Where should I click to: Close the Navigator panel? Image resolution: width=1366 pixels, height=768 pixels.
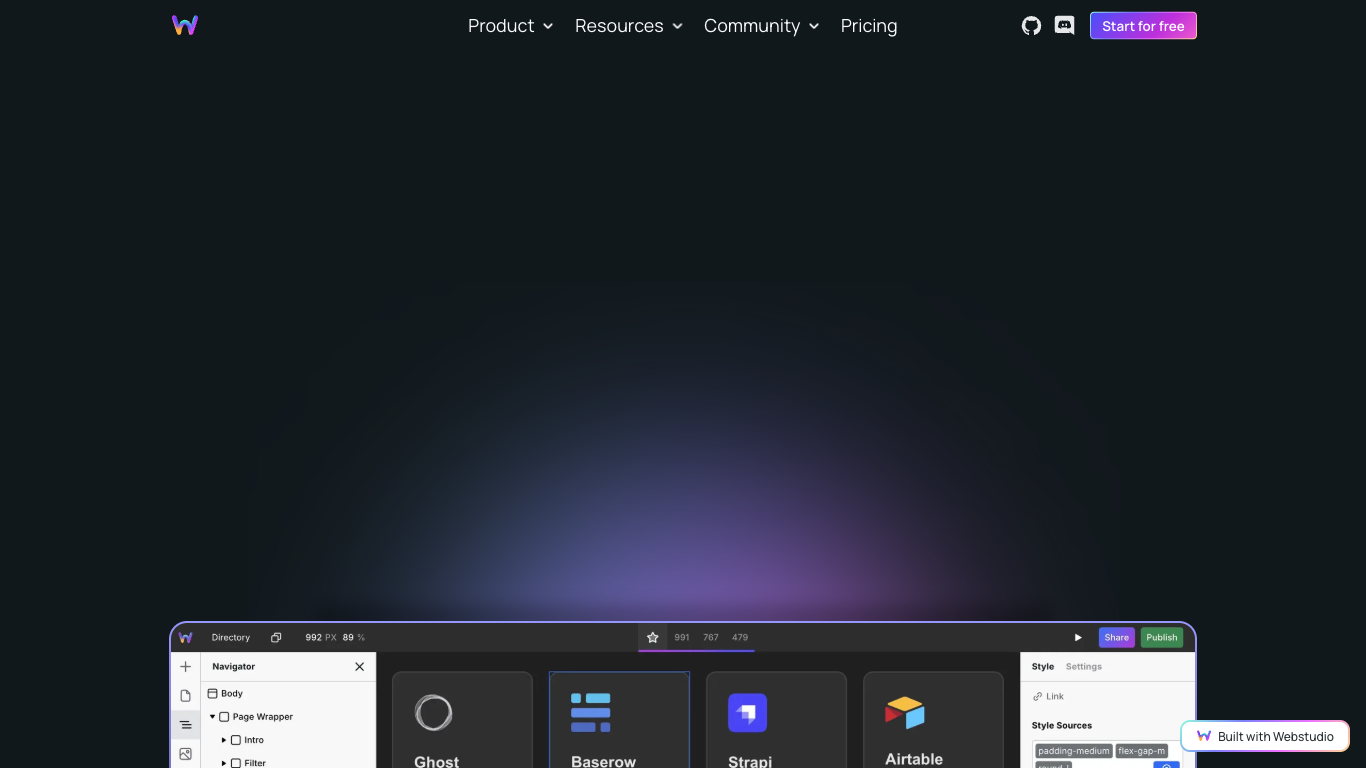click(x=360, y=667)
